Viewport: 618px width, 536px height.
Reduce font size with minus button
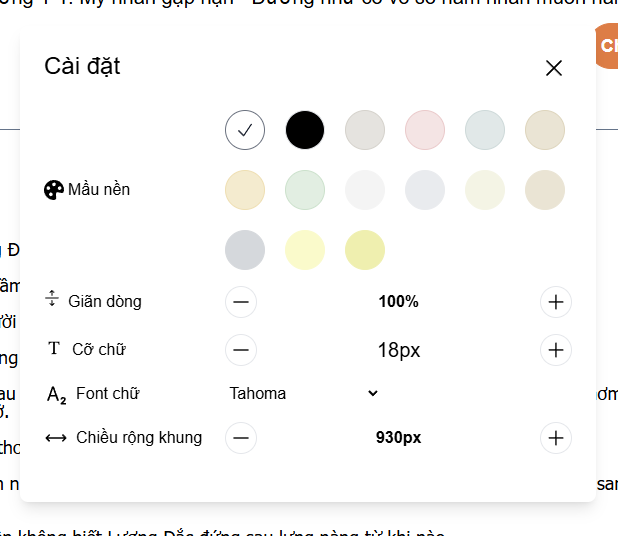pos(241,350)
